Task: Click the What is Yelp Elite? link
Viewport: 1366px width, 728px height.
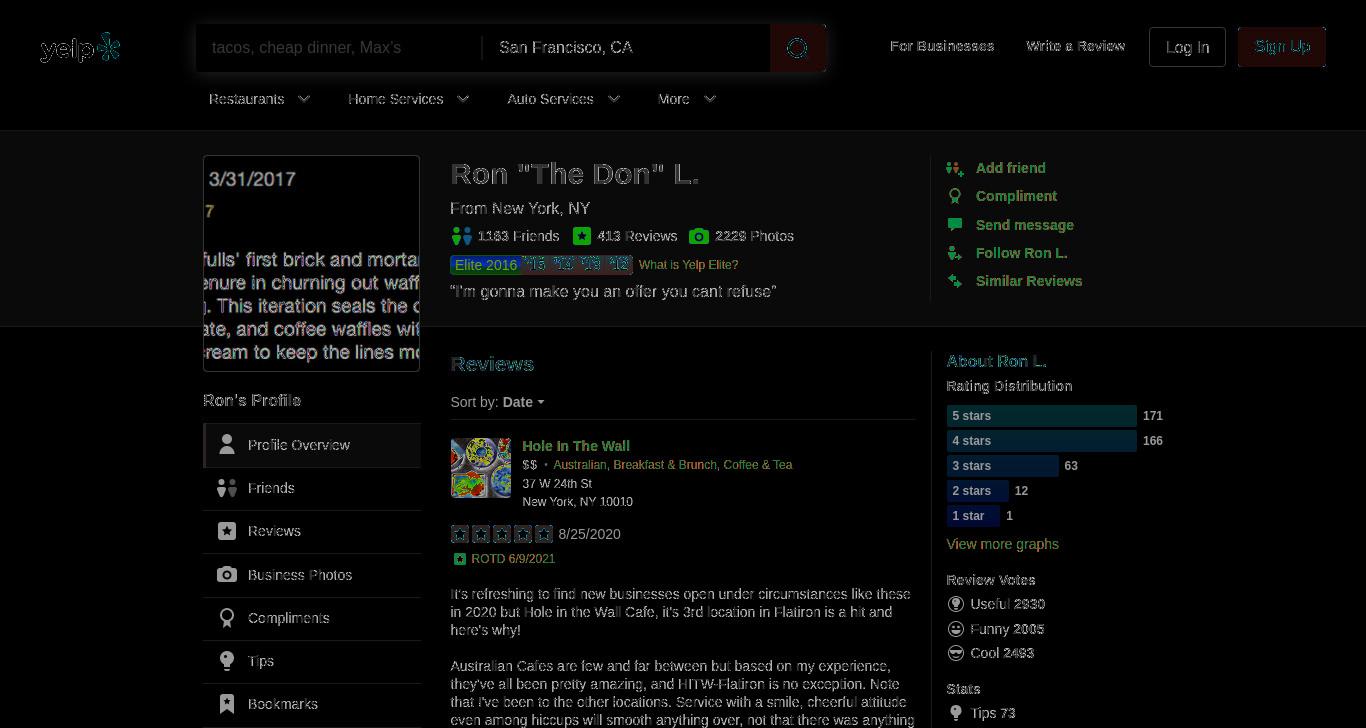Action: pyautogui.click(x=688, y=265)
